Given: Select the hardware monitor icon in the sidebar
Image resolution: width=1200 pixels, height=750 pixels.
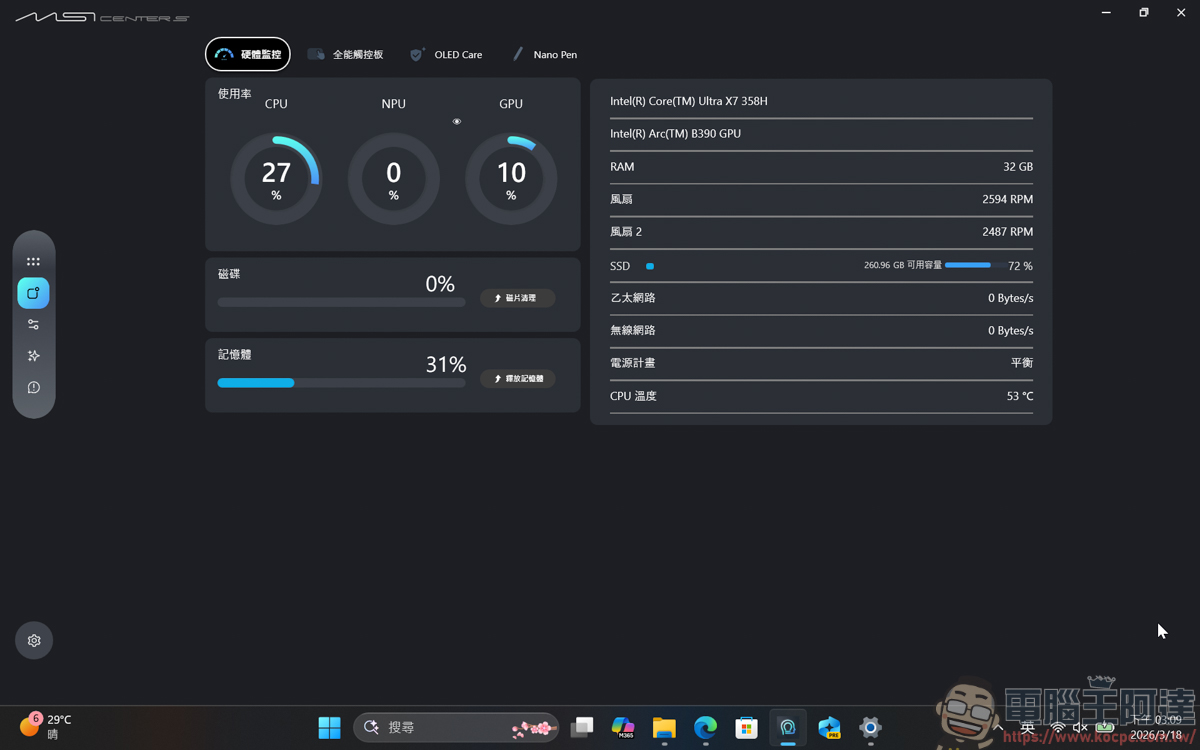Looking at the screenshot, I should 34,293.
